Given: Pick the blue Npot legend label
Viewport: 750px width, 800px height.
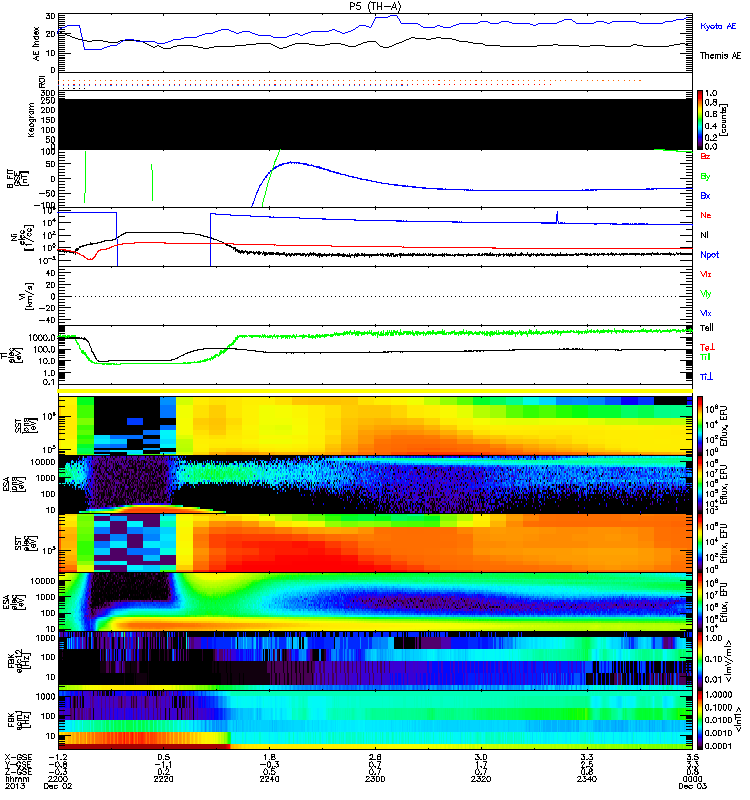Looking at the screenshot, I should click(710, 255).
